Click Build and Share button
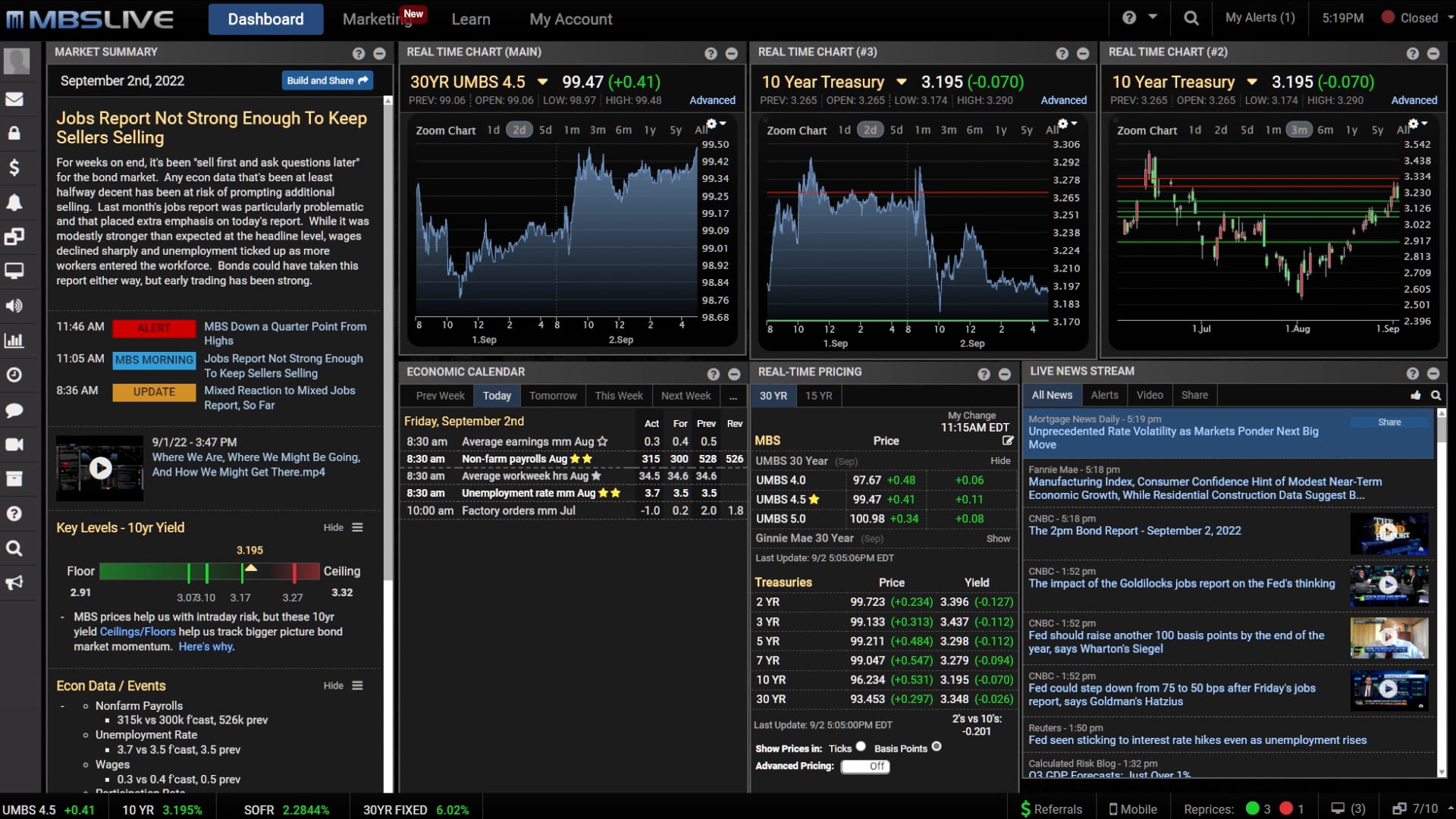The image size is (1456, 819). (x=327, y=80)
